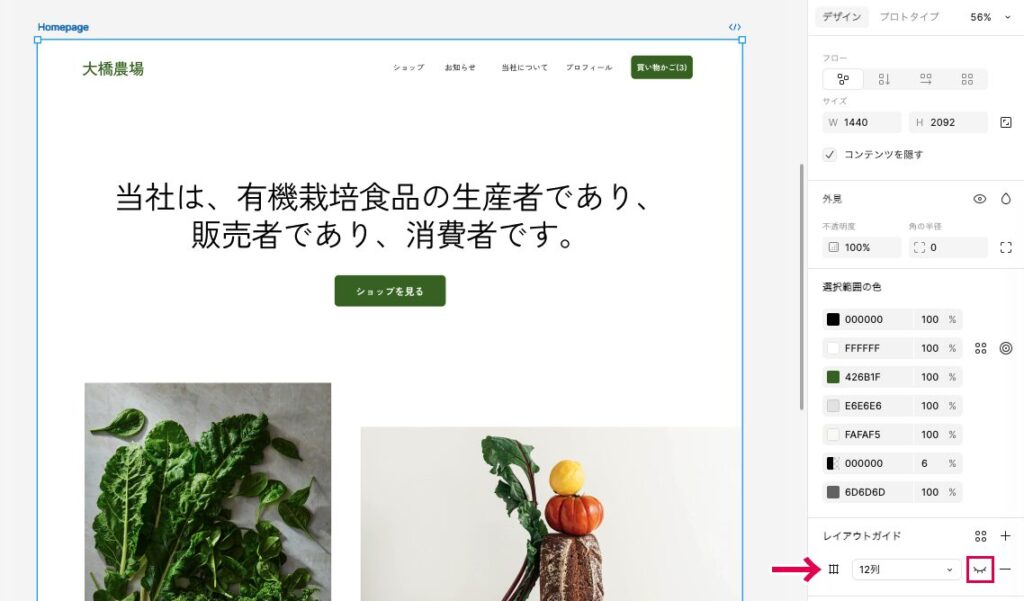Choose horizontal auto layout flow icon

926,79
